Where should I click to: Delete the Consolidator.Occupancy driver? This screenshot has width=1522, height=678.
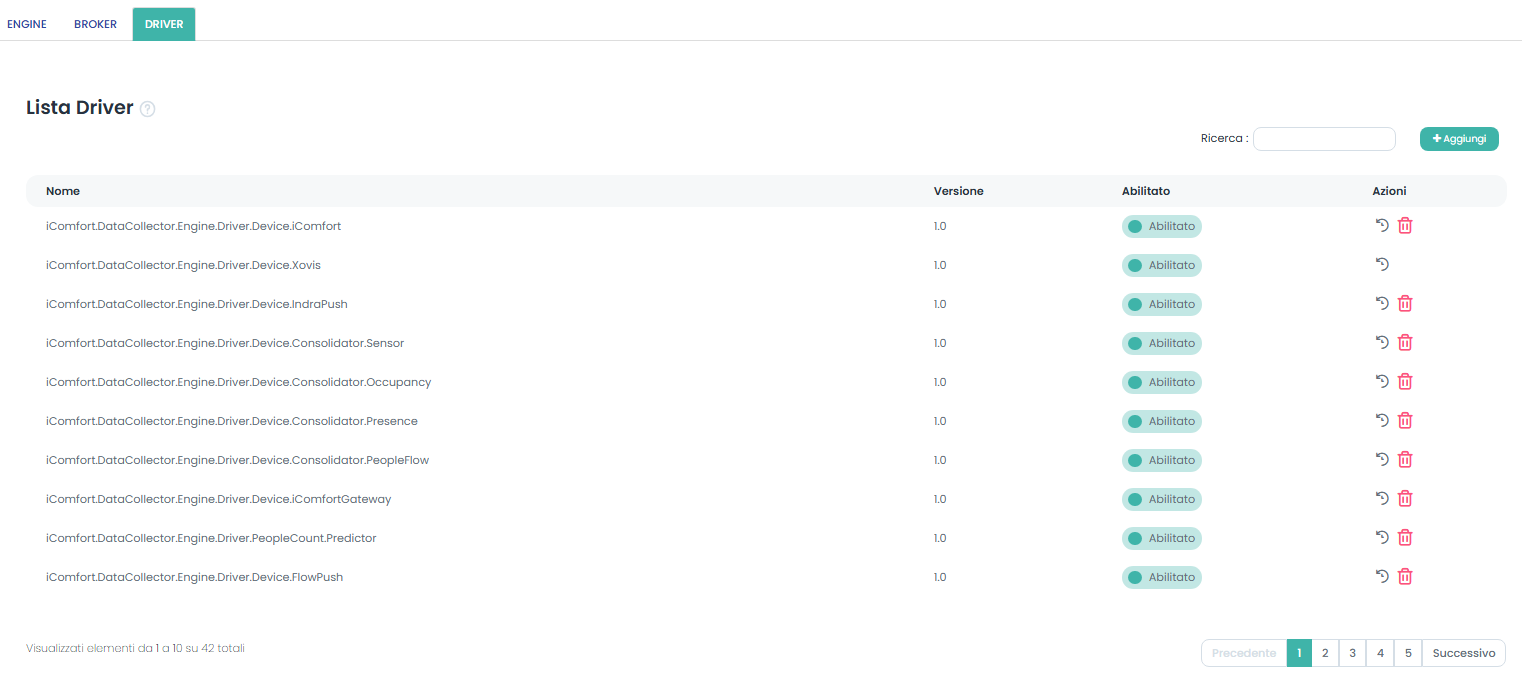click(x=1405, y=382)
